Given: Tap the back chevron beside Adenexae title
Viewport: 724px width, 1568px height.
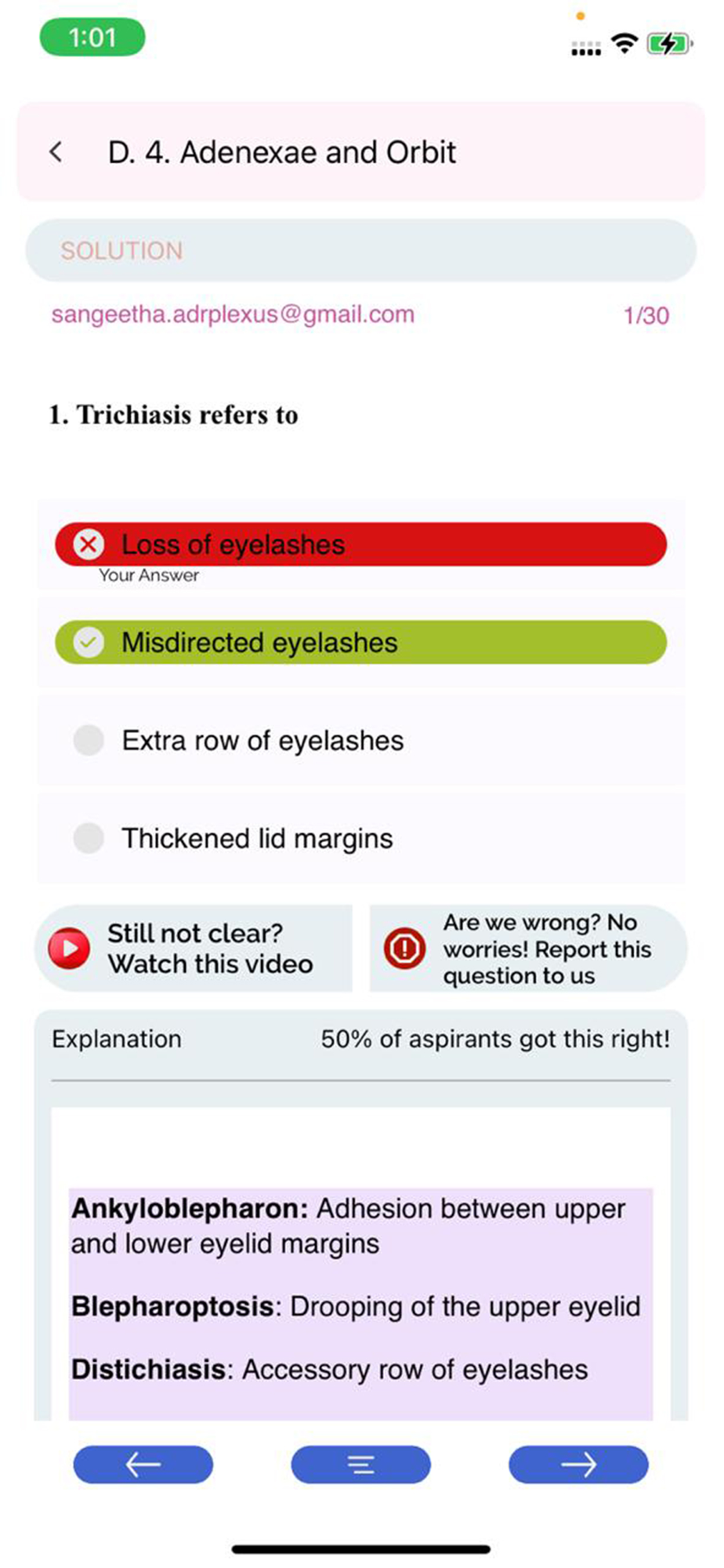Looking at the screenshot, I should (56, 152).
